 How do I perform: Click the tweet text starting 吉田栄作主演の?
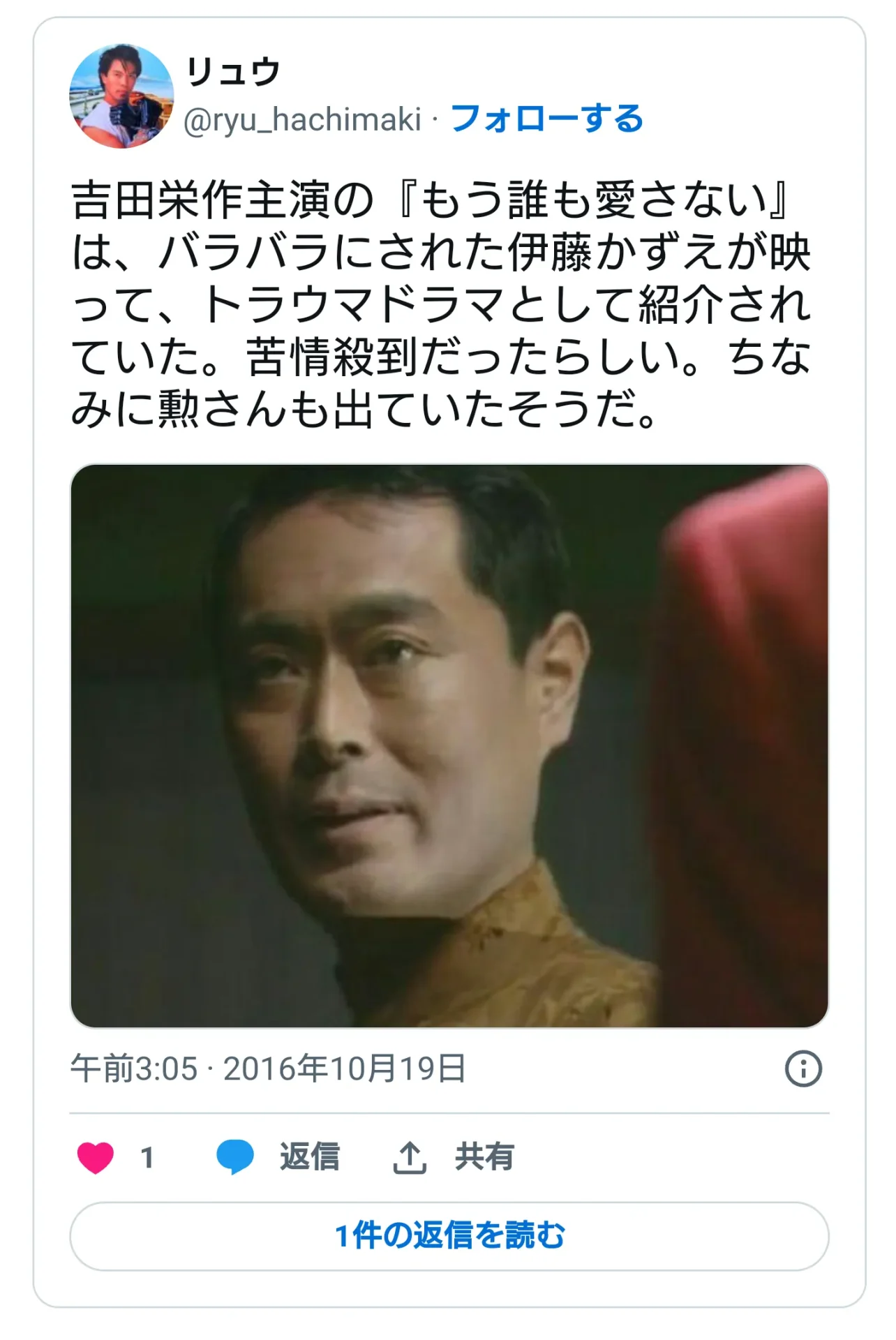pos(441,304)
